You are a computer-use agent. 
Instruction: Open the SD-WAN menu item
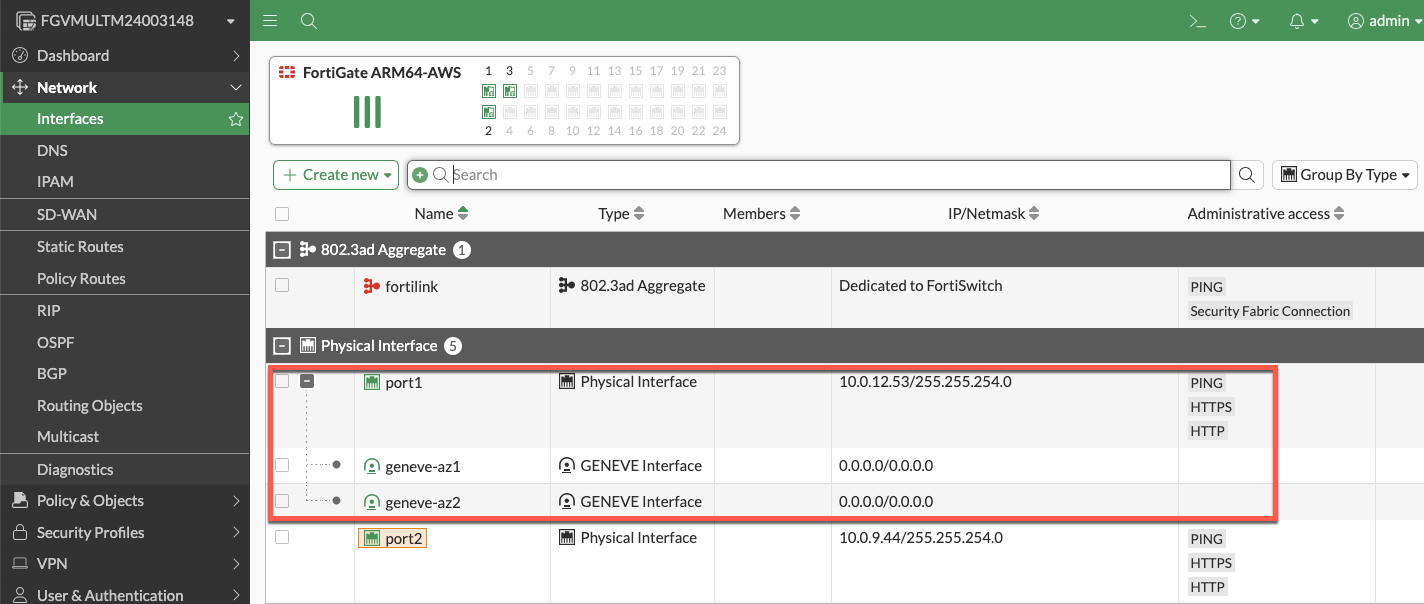tap(67, 215)
